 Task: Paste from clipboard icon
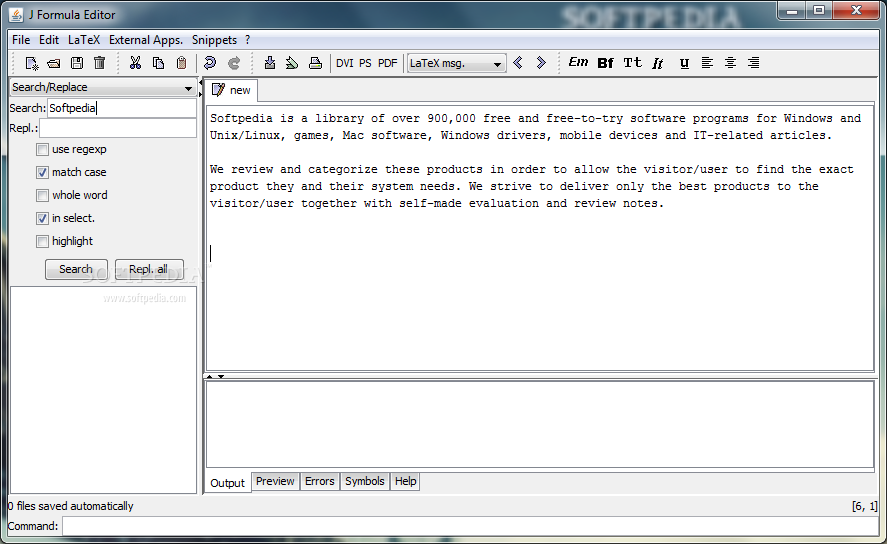[182, 63]
